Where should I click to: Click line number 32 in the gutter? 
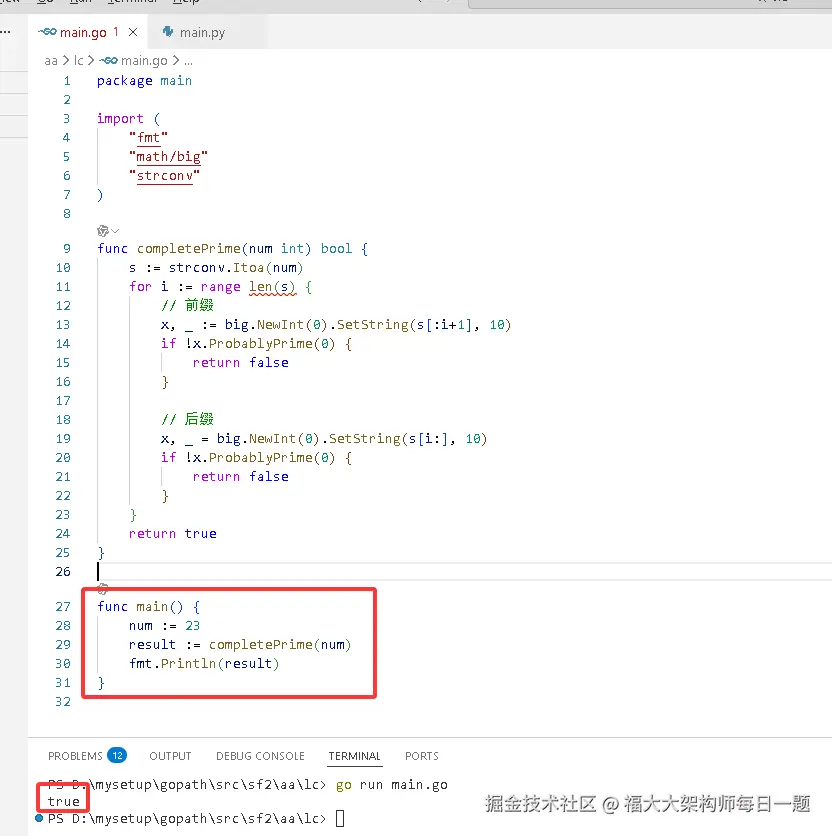63,702
